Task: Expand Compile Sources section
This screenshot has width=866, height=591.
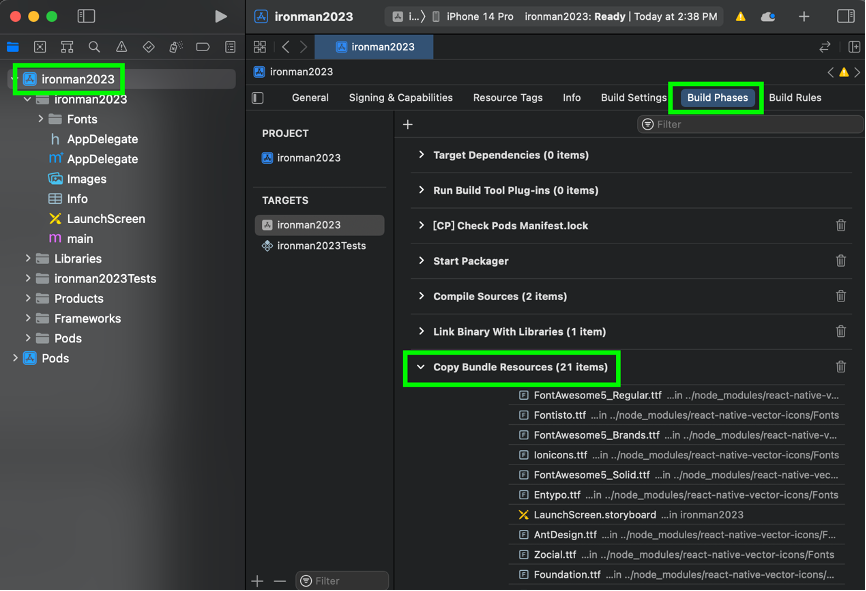Action: pyautogui.click(x=421, y=296)
